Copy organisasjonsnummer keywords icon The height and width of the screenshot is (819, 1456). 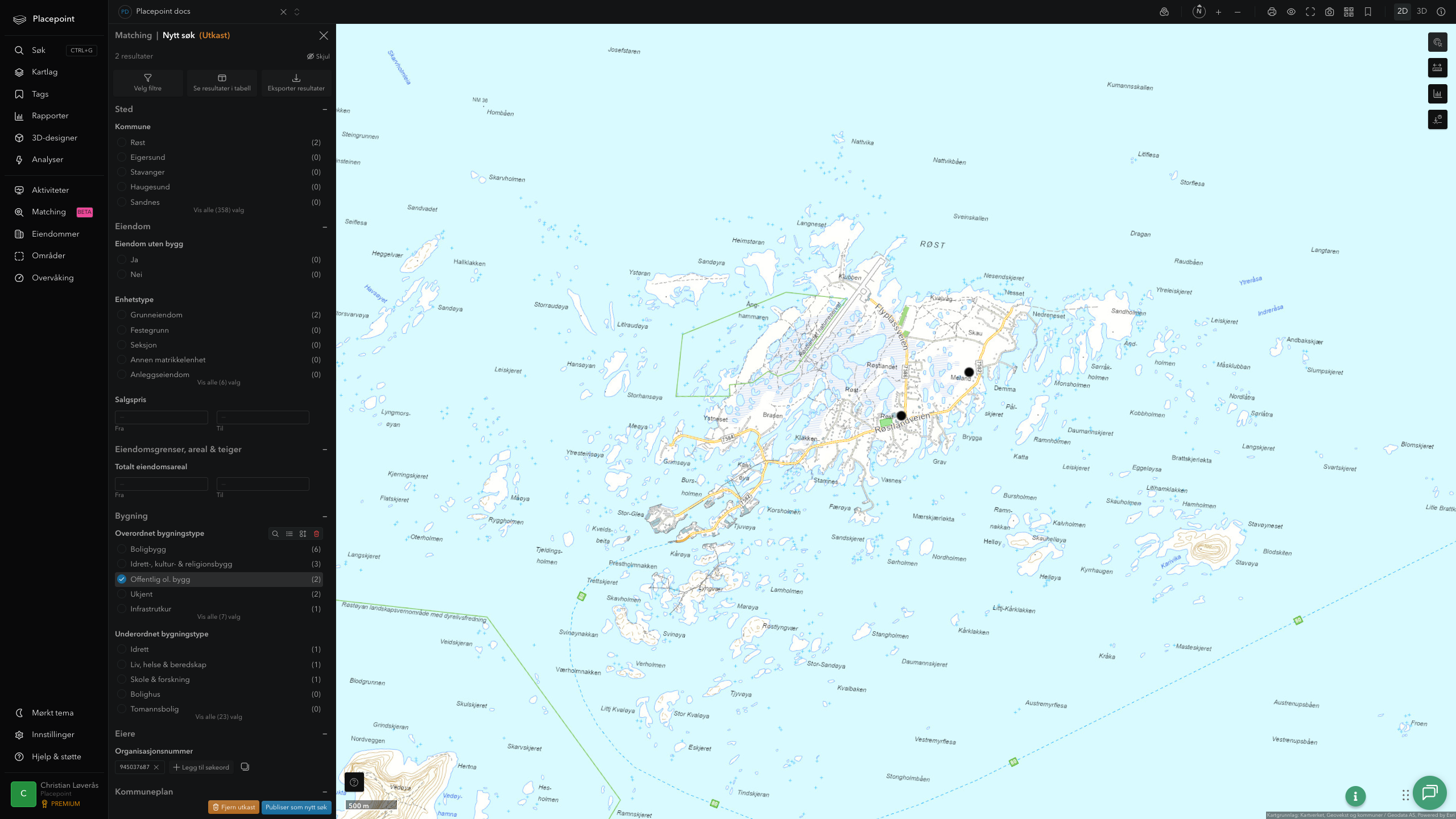pyautogui.click(x=245, y=767)
